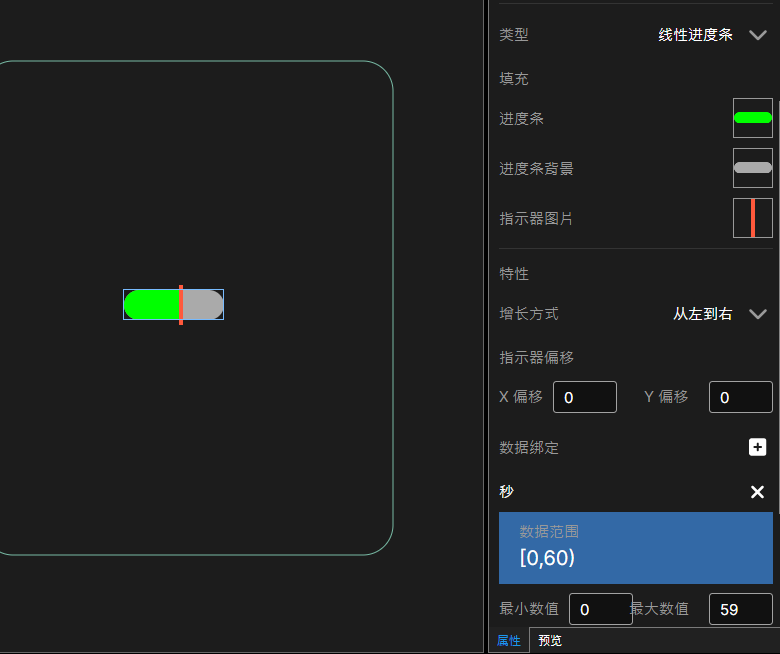Click the 秒 binding title

[506, 491]
